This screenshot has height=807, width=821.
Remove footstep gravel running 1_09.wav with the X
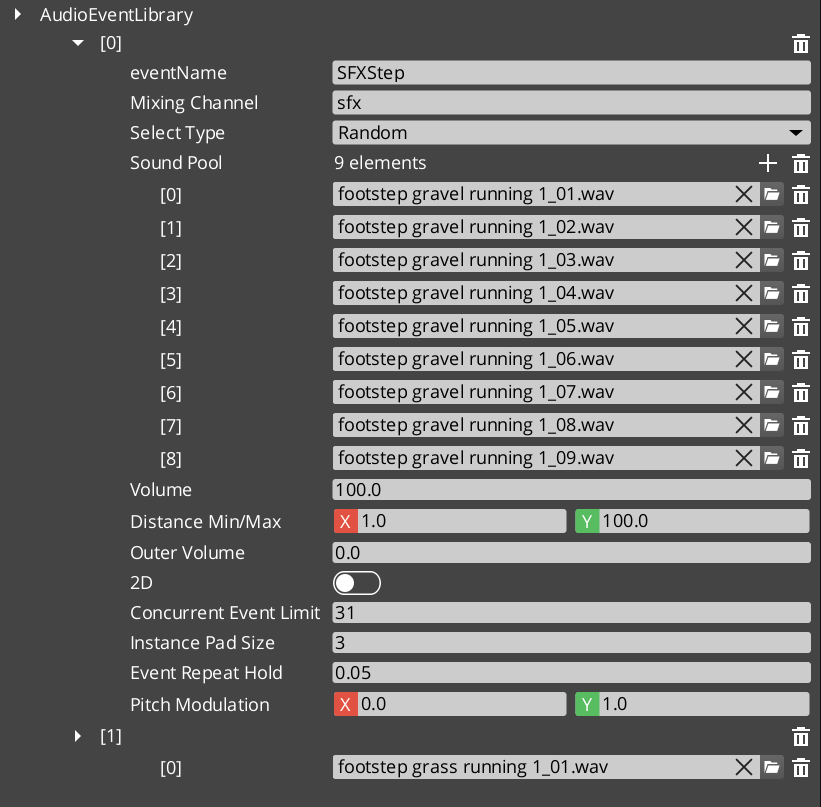coord(743,458)
